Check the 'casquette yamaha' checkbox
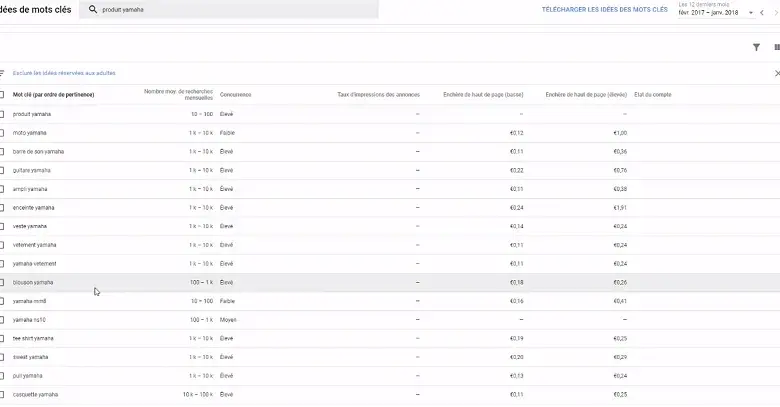 [1, 395]
